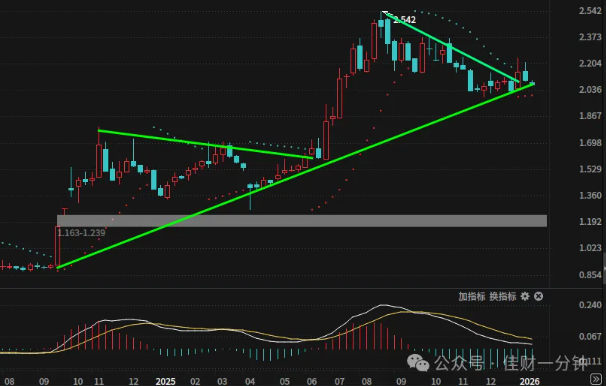Click the 04 month label on the time axis
606x386 pixels.
tap(250, 381)
